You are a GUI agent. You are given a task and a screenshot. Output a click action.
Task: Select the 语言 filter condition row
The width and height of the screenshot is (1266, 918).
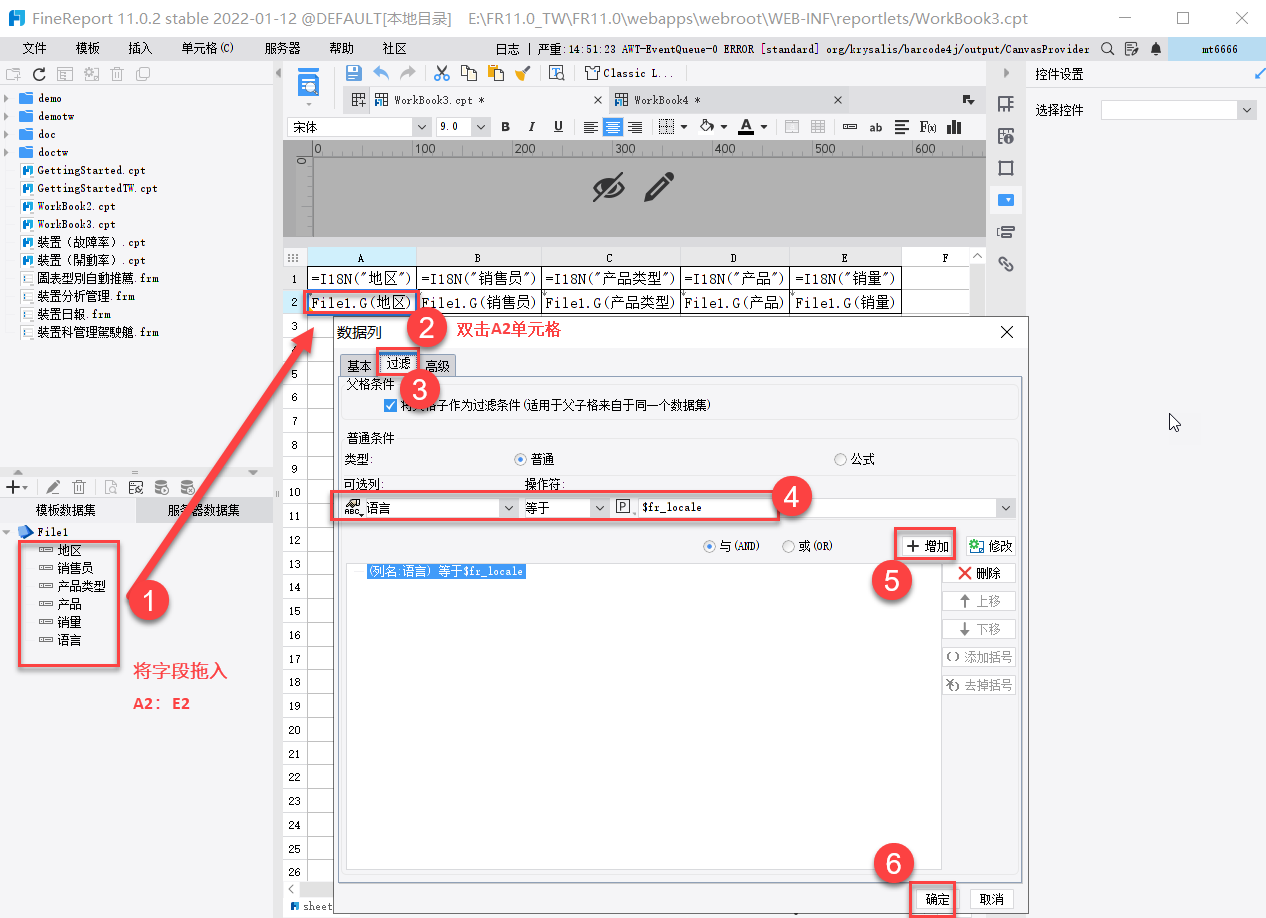tap(445, 571)
